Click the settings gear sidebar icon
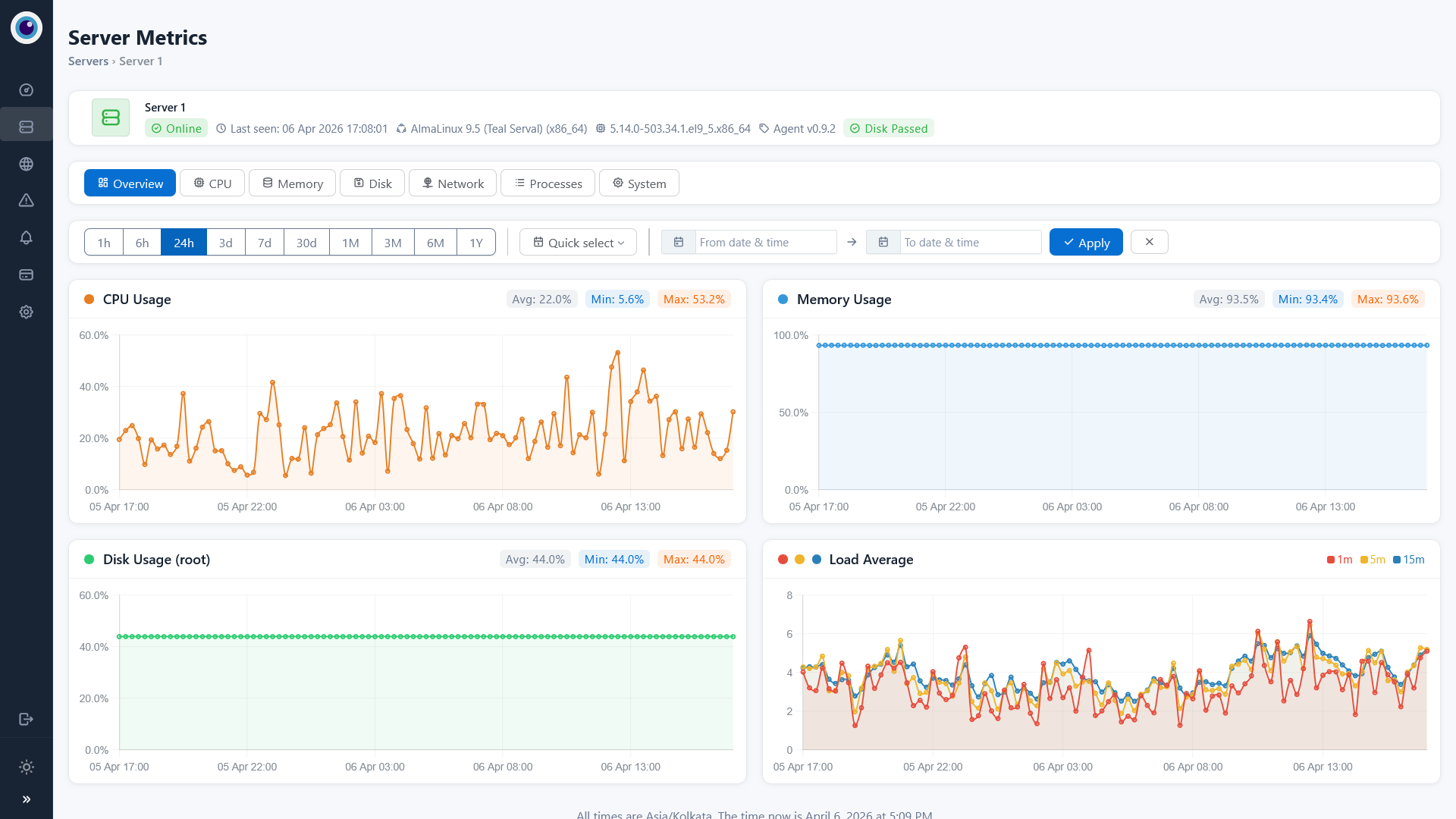Image resolution: width=1456 pixels, height=819 pixels. pyautogui.click(x=27, y=312)
